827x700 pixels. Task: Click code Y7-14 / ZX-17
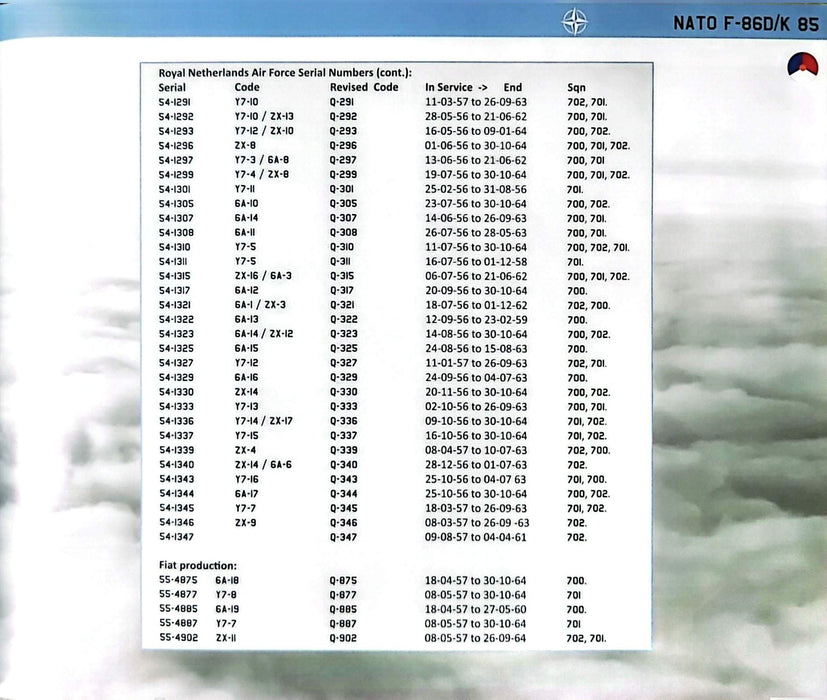click(x=264, y=421)
